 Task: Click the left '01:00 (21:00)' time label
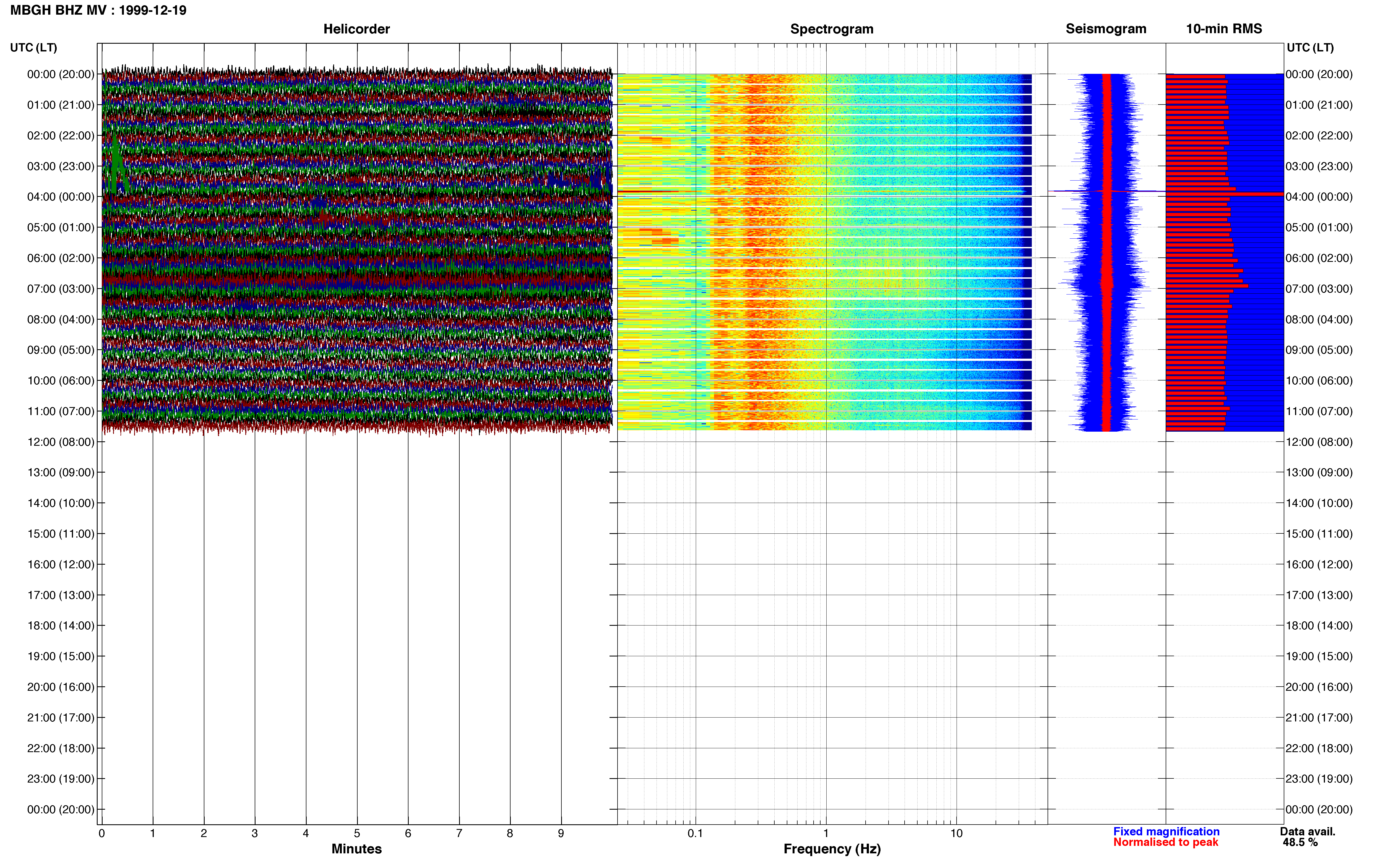pyautogui.click(x=60, y=105)
